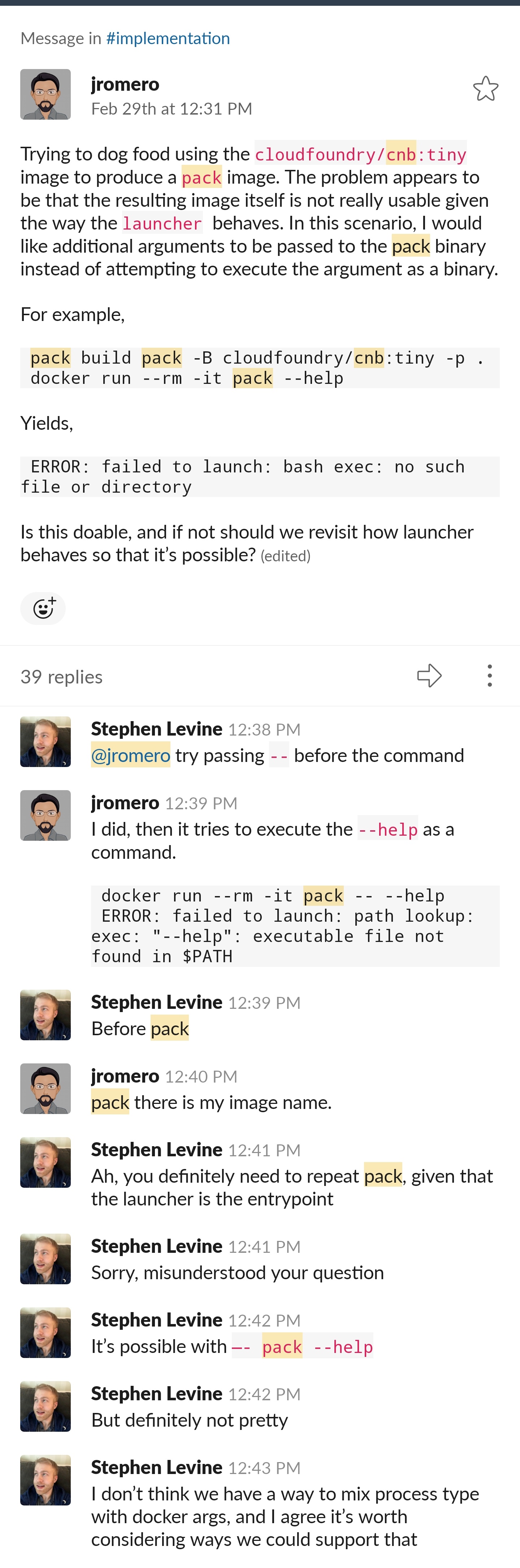Click jromero's avatar on the 12:40 PM reply

pyautogui.click(x=45, y=1088)
